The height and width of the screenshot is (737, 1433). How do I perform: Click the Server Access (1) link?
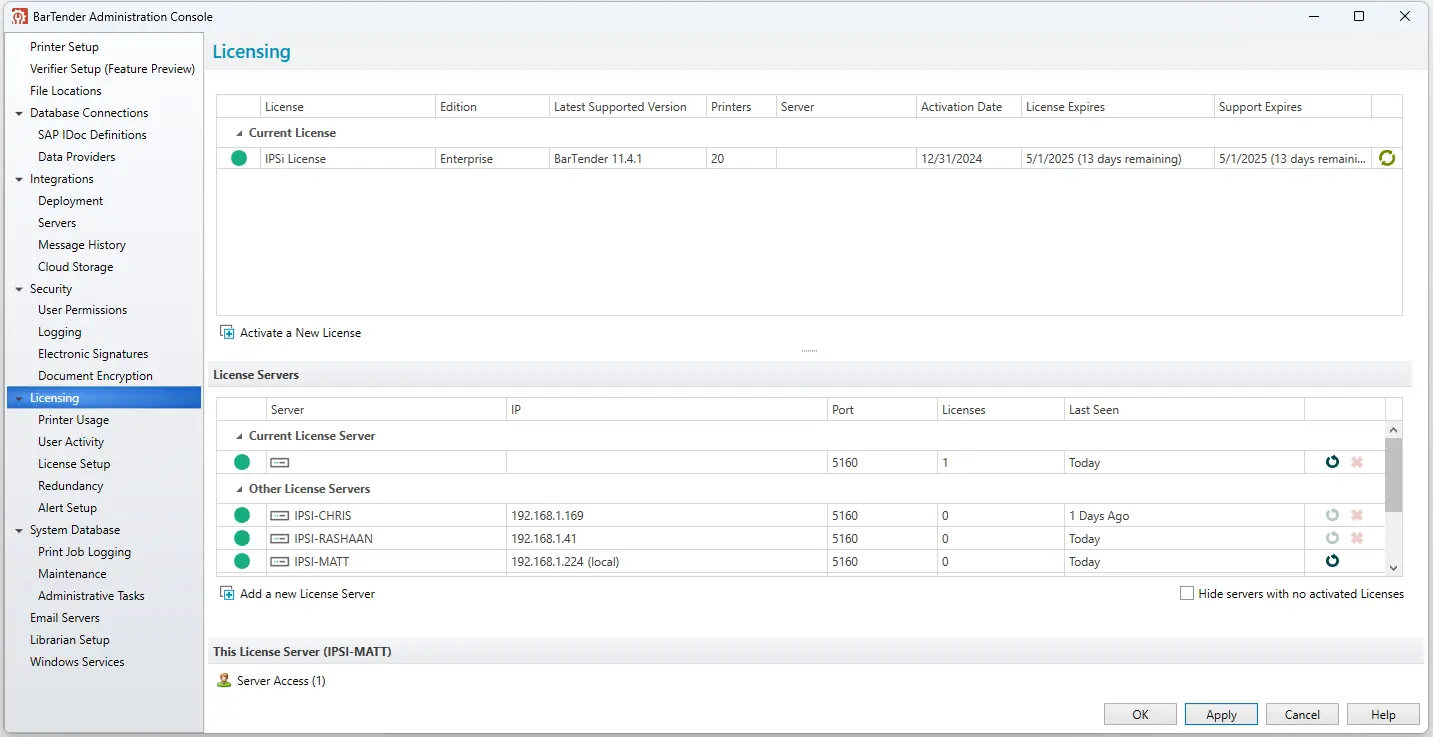281,681
